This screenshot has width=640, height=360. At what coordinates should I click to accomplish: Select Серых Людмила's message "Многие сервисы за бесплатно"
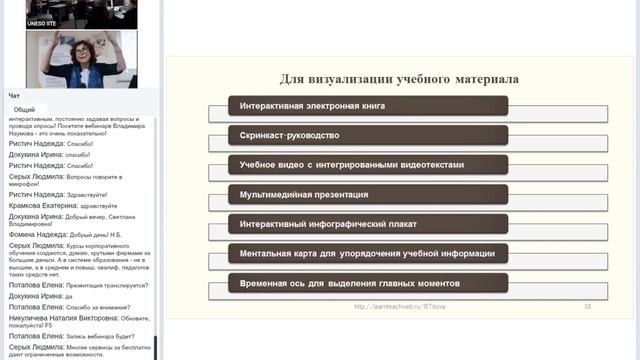[80, 351]
